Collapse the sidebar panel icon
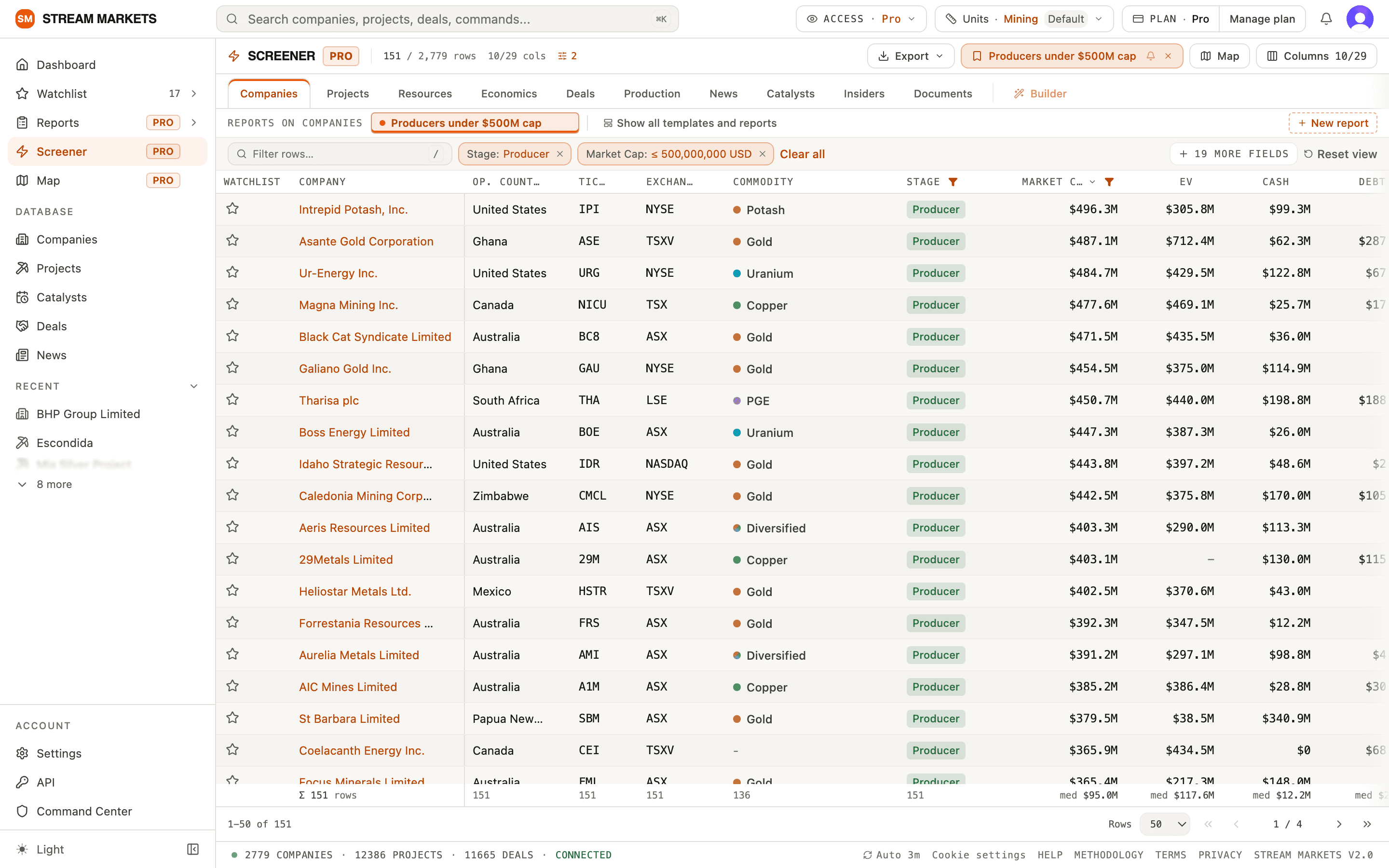The height and width of the screenshot is (868, 1389). click(193, 849)
